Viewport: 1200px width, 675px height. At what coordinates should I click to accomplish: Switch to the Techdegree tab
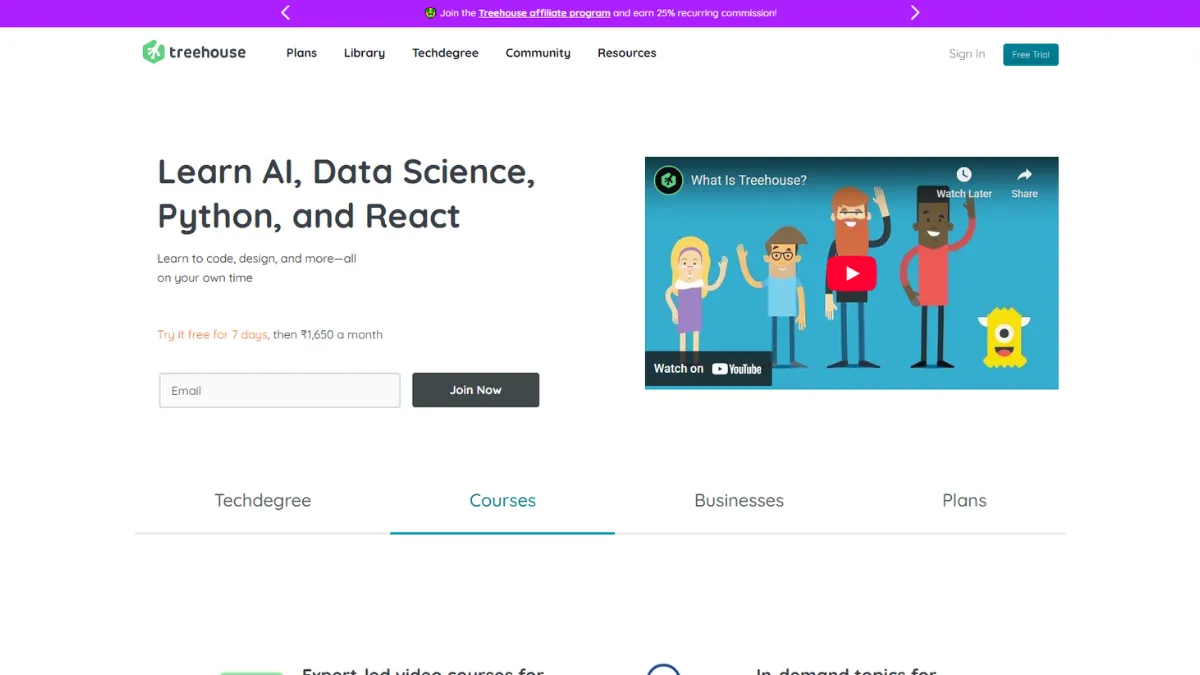(263, 501)
